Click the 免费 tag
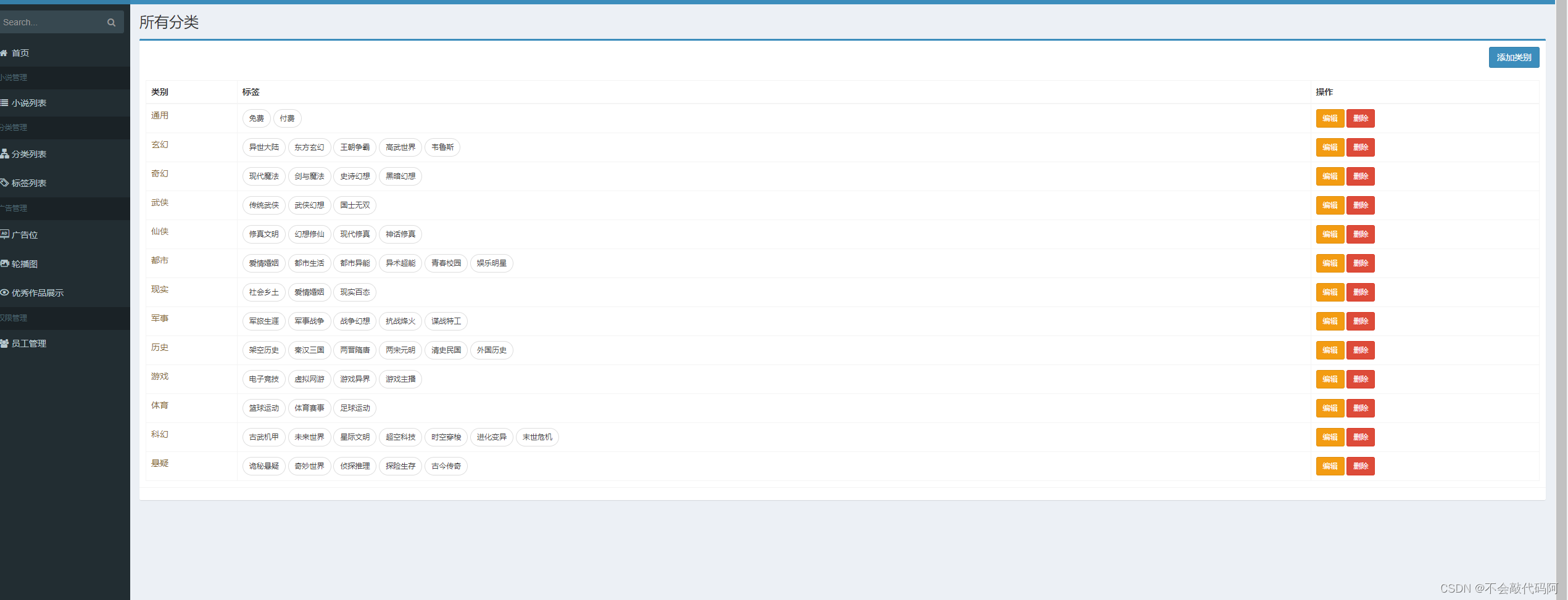Image resolution: width=1568 pixels, height=600 pixels. pyautogui.click(x=256, y=118)
